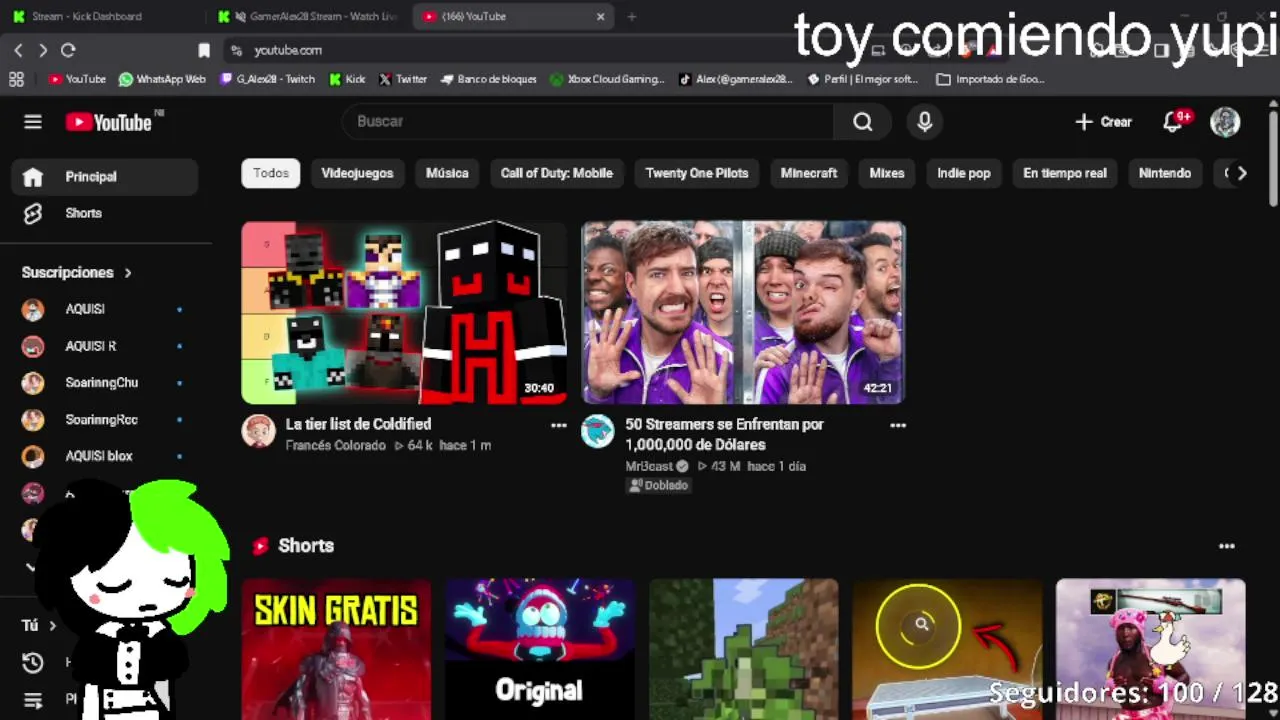Viewport: 1280px width, 720px height.
Task: Click the search magnifier button
Action: point(863,122)
